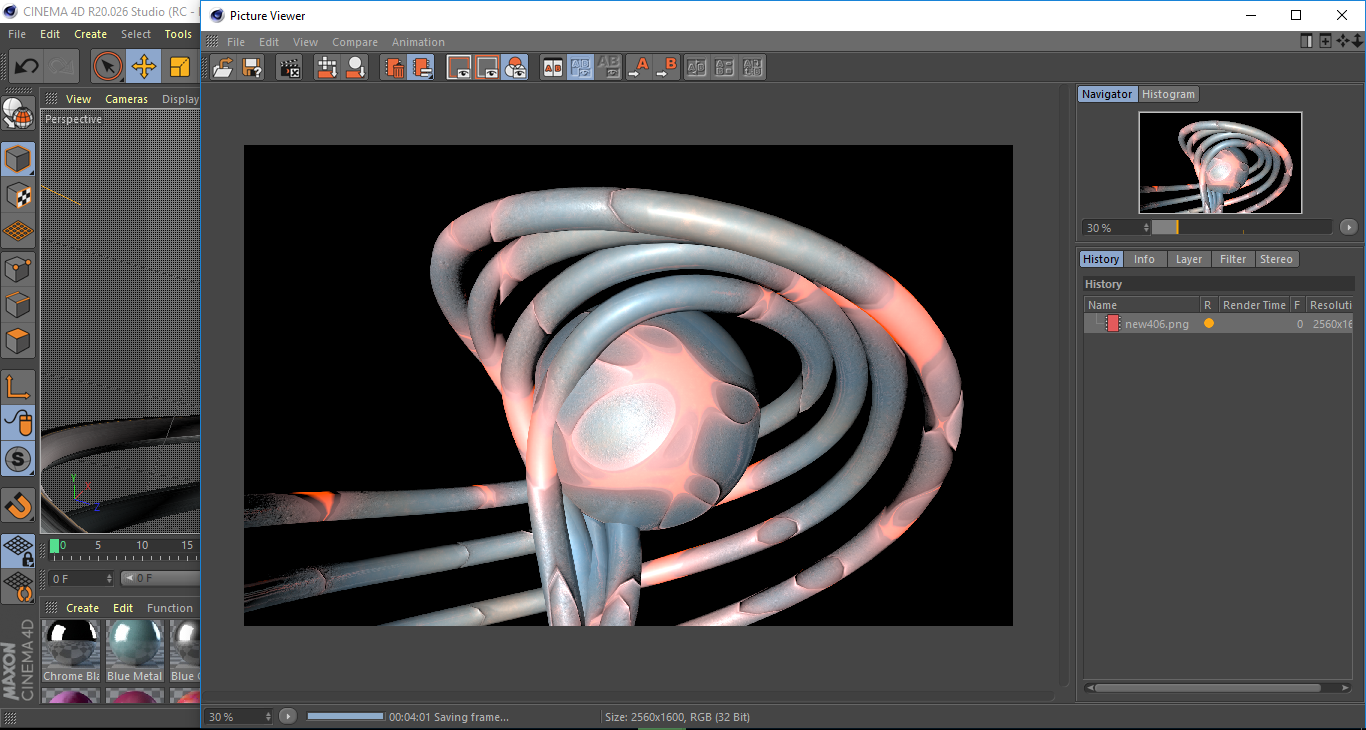
Task: Switch to Histogram tab
Action: click(1168, 94)
